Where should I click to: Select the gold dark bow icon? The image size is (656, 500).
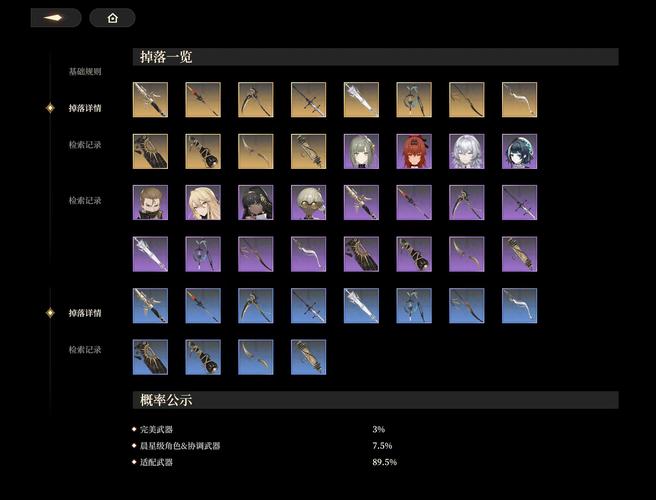[466, 100]
